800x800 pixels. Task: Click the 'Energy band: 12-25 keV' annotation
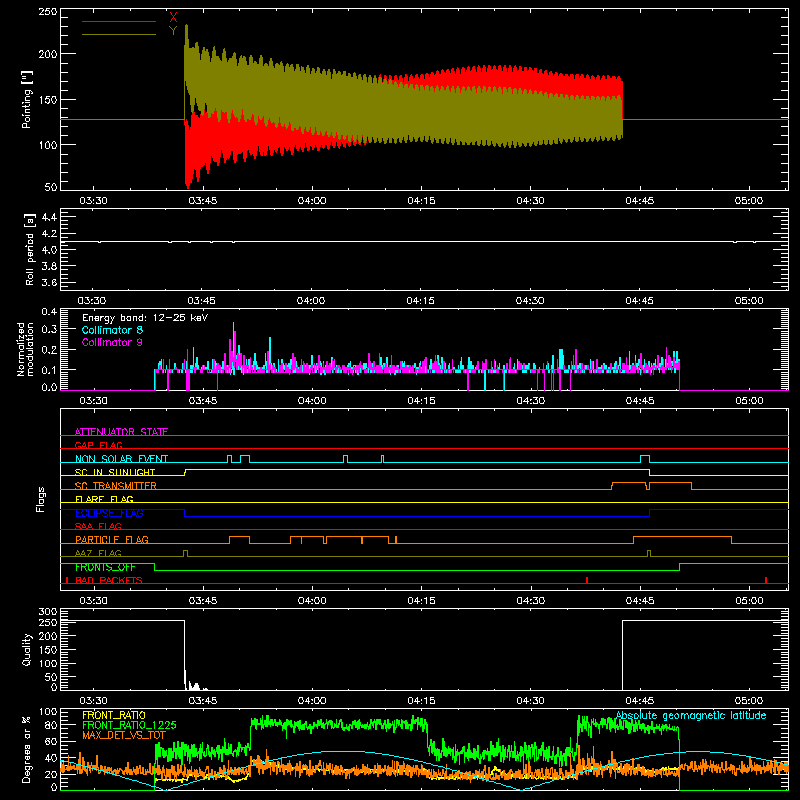[x=145, y=318]
